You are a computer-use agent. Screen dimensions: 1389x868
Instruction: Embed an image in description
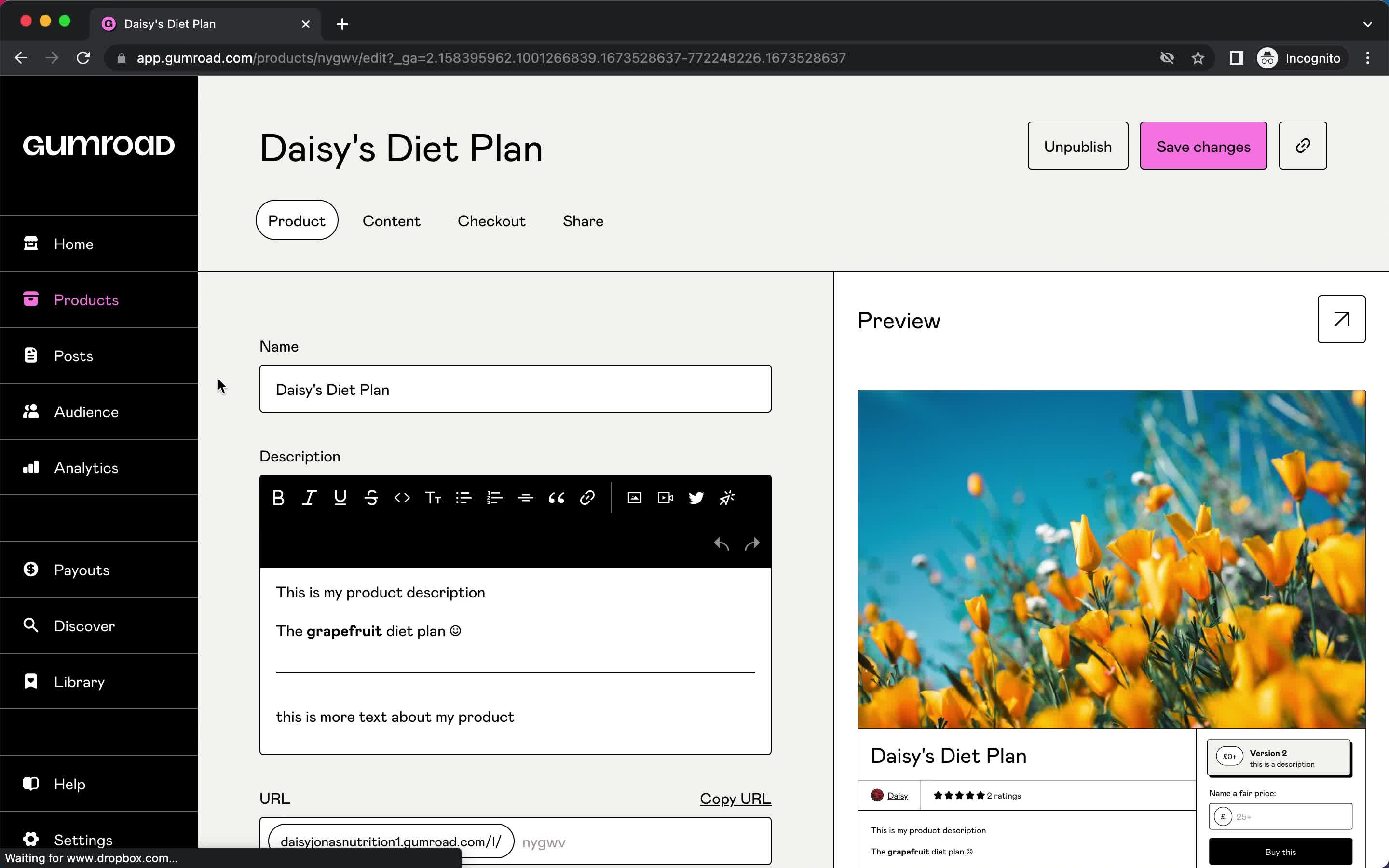[635, 498]
